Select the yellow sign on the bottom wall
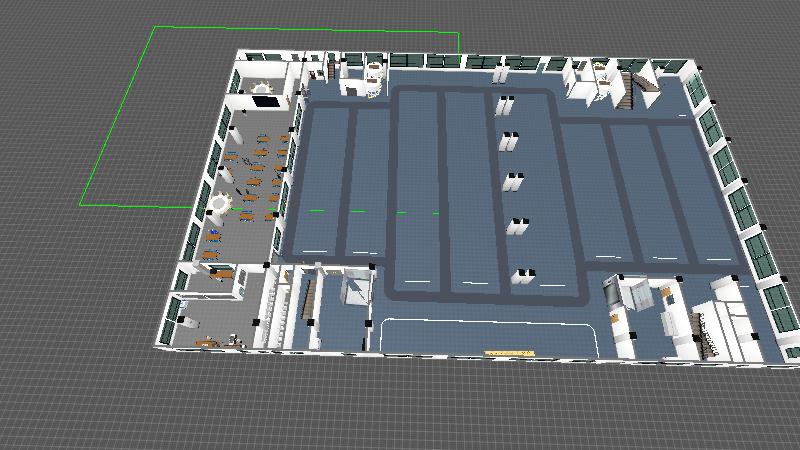Screen dimensions: 800x450 (x=509, y=353)
